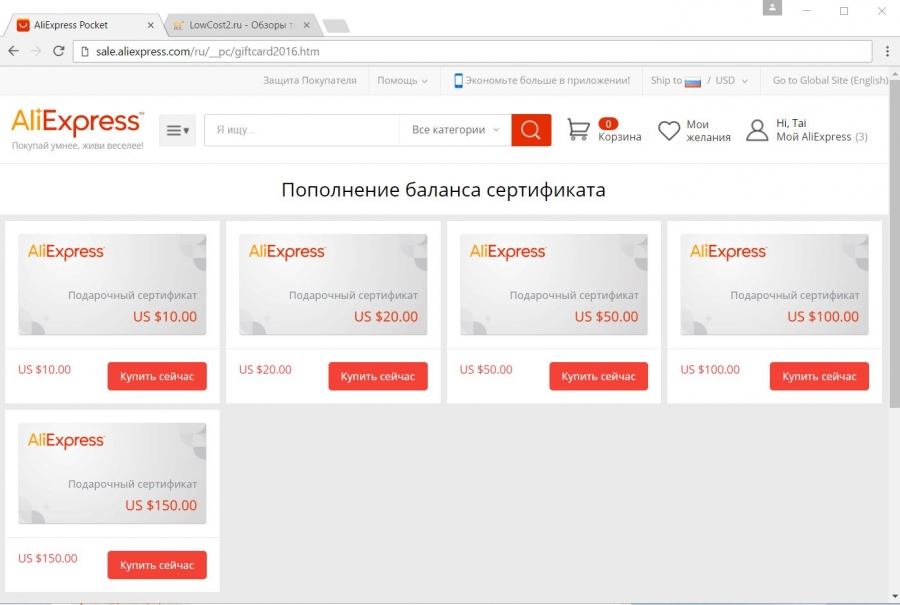Click the mobile phone app icon
The height and width of the screenshot is (605, 900).
(458, 80)
